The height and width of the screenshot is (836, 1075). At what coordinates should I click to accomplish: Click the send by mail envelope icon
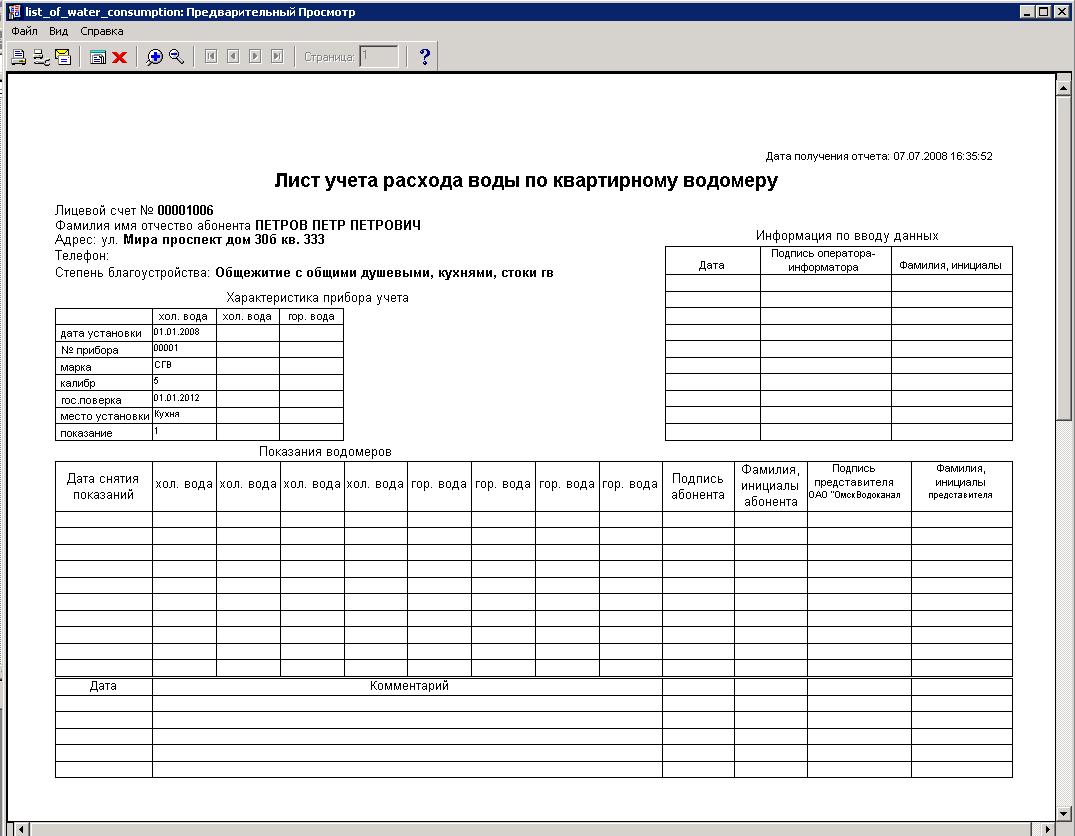(x=63, y=57)
